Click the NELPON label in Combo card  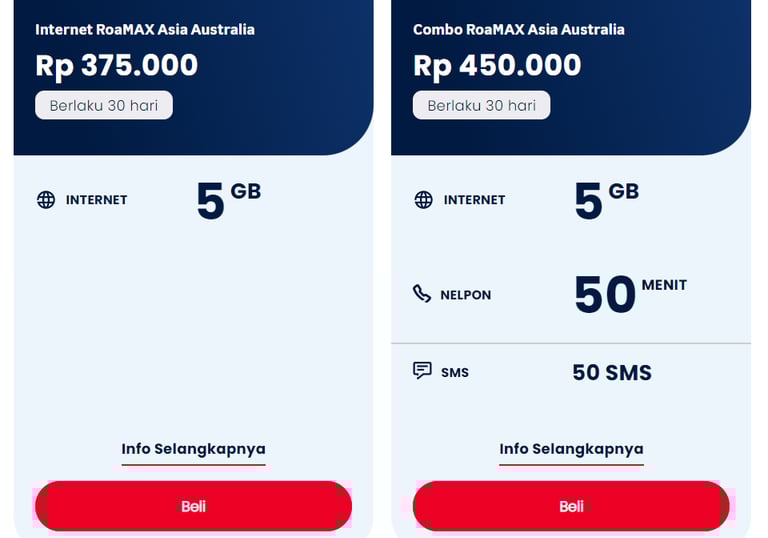466,295
